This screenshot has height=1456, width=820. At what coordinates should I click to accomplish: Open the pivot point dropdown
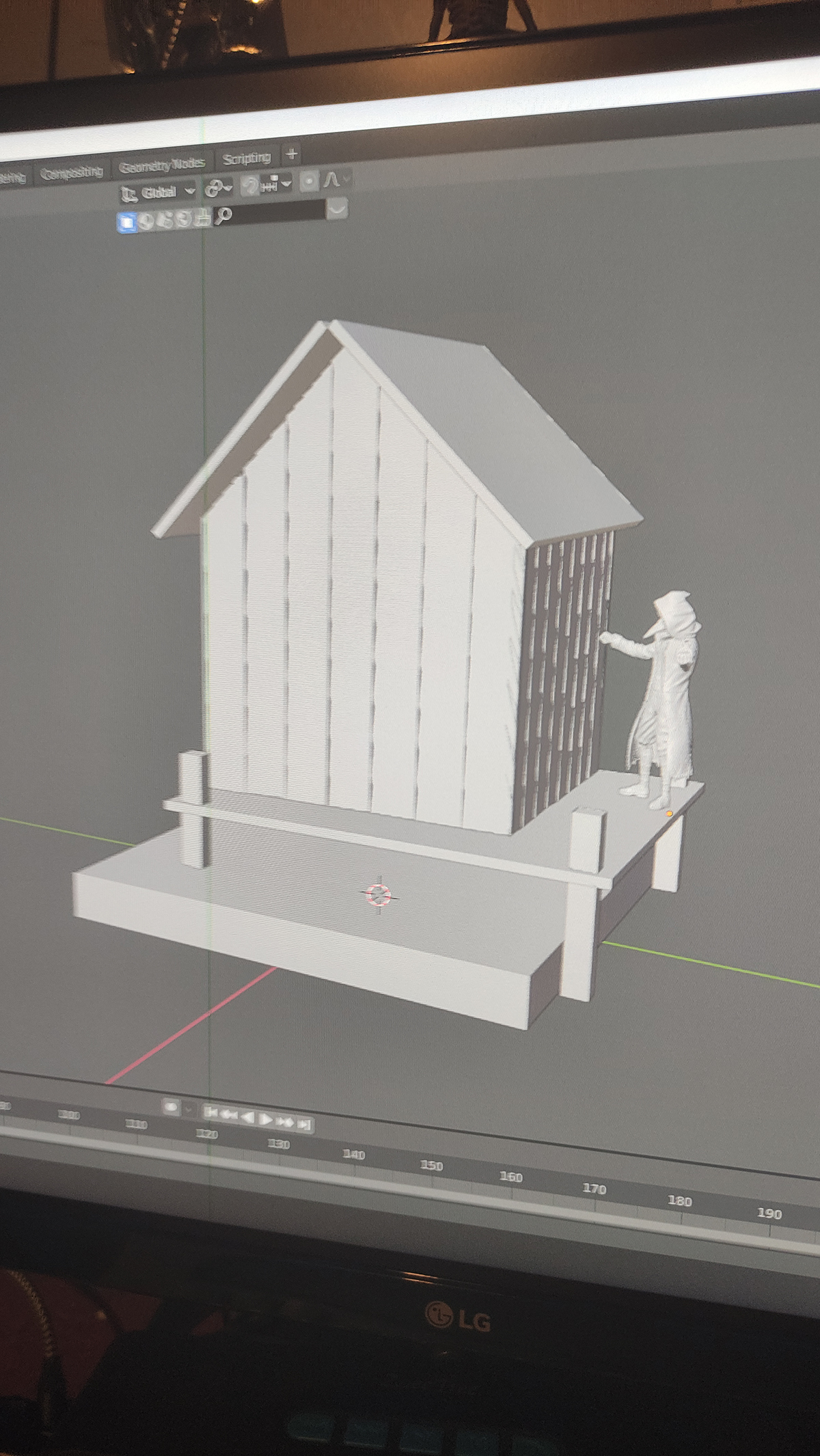(219, 188)
